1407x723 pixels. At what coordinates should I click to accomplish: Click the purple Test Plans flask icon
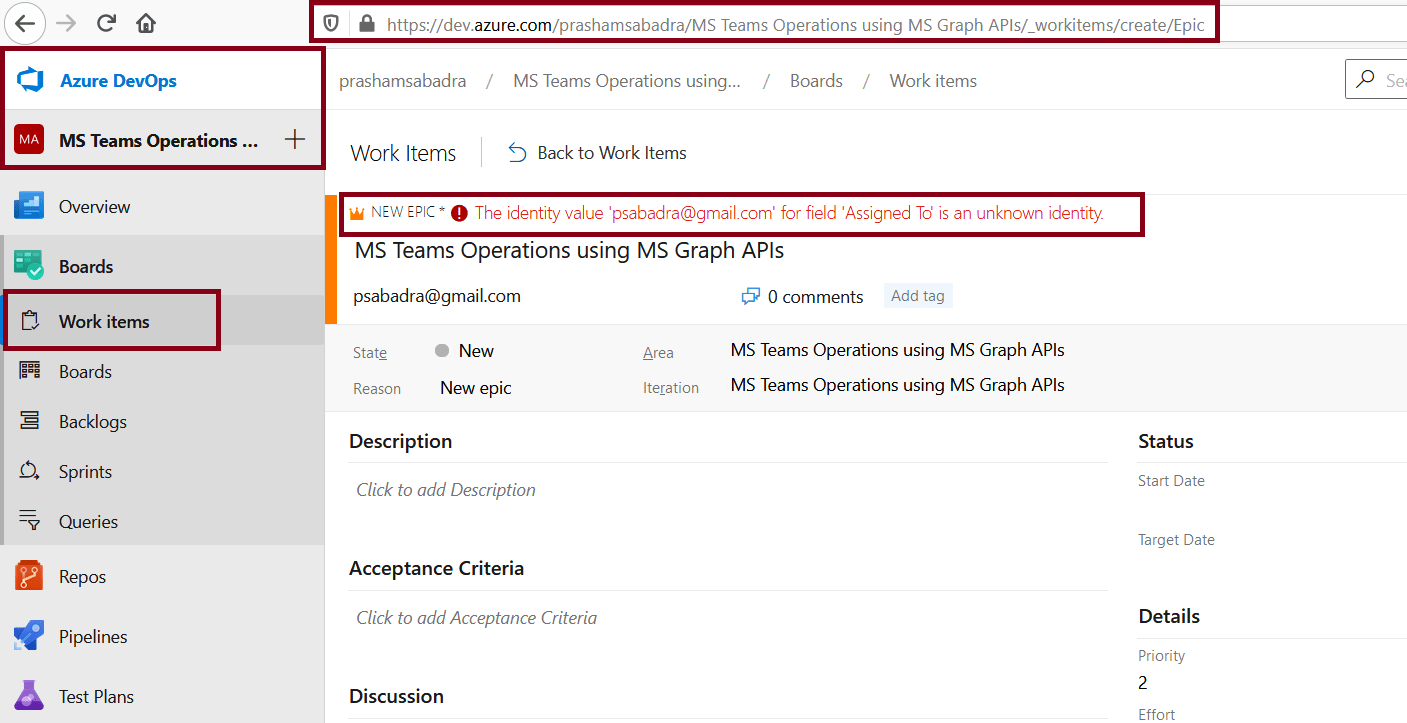click(x=29, y=696)
